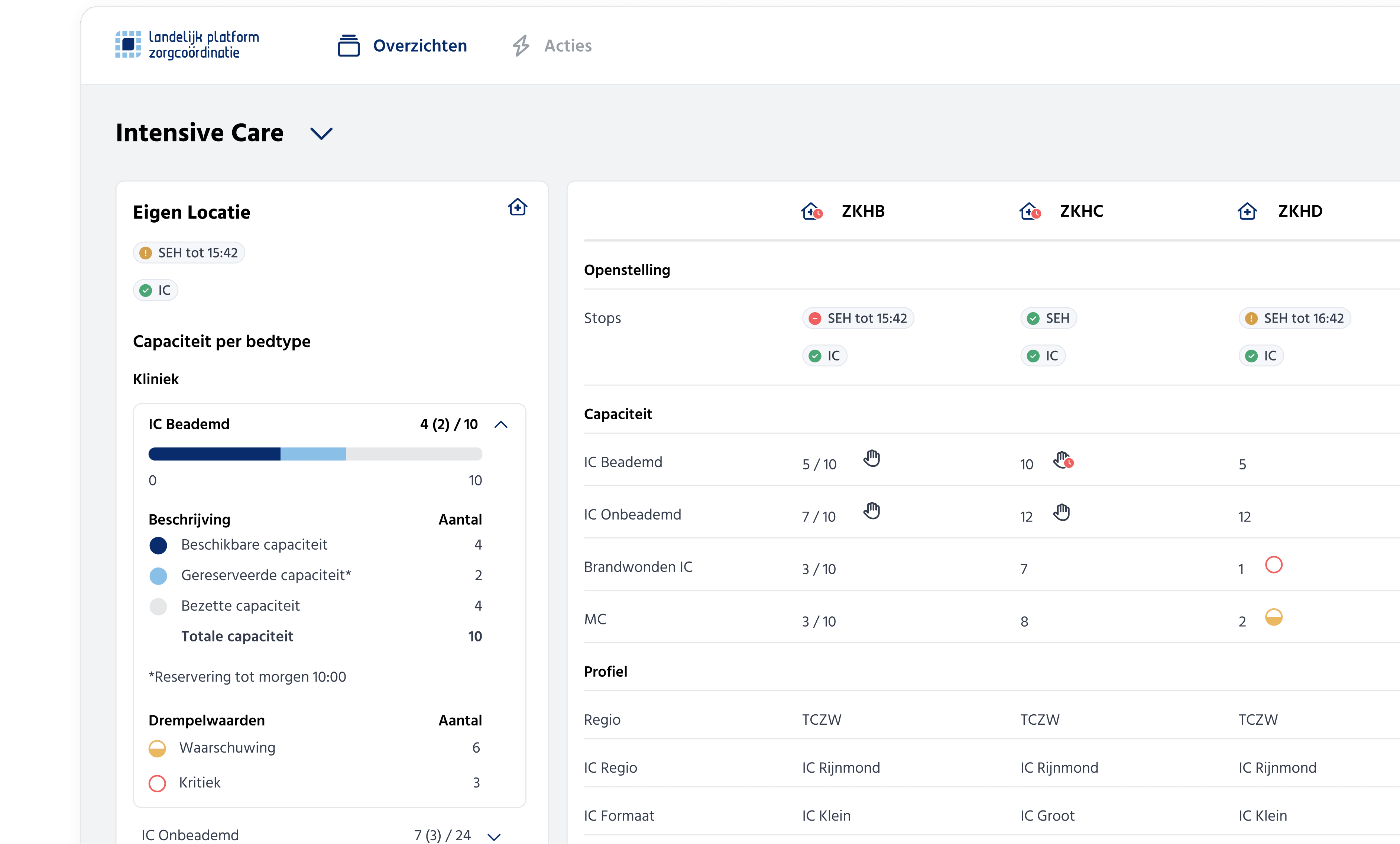Click the ZKHD hospital name

(x=1300, y=211)
